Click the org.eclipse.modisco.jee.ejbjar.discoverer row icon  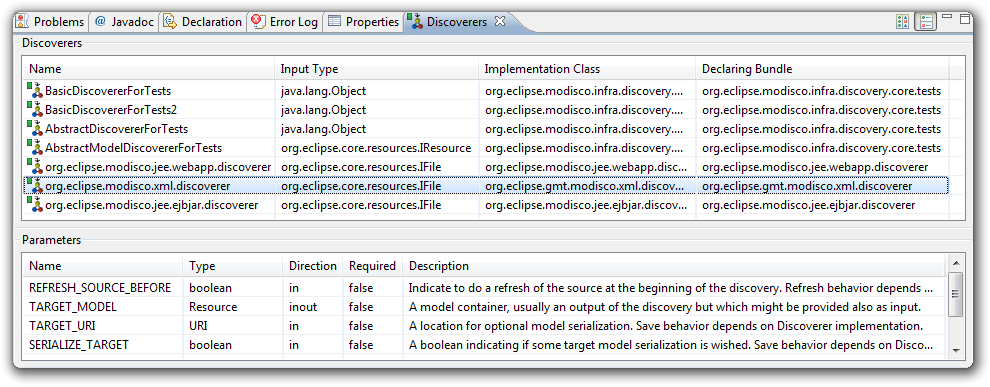33,205
